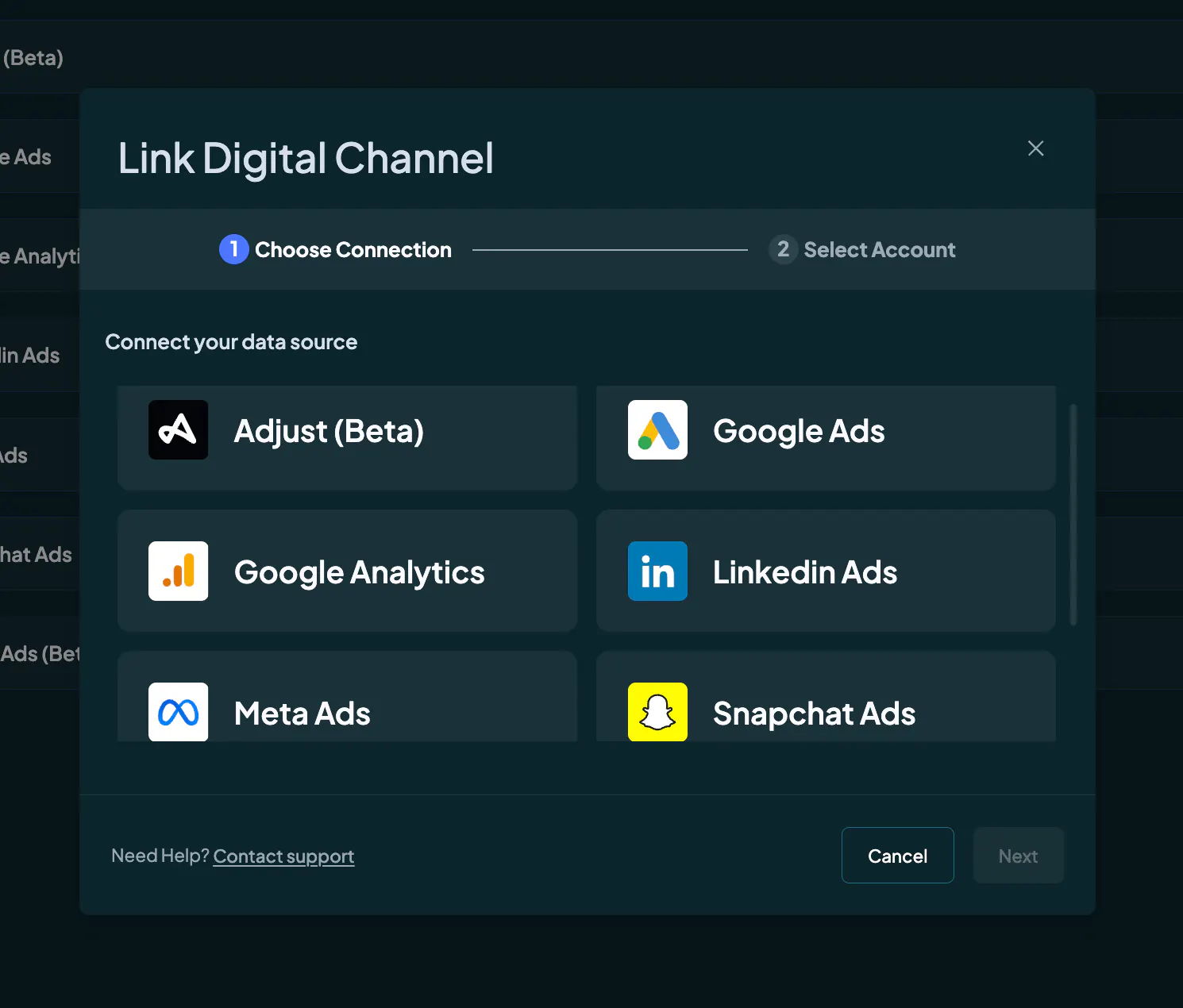
Task: Go to step 2 Select Account
Action: [862, 249]
